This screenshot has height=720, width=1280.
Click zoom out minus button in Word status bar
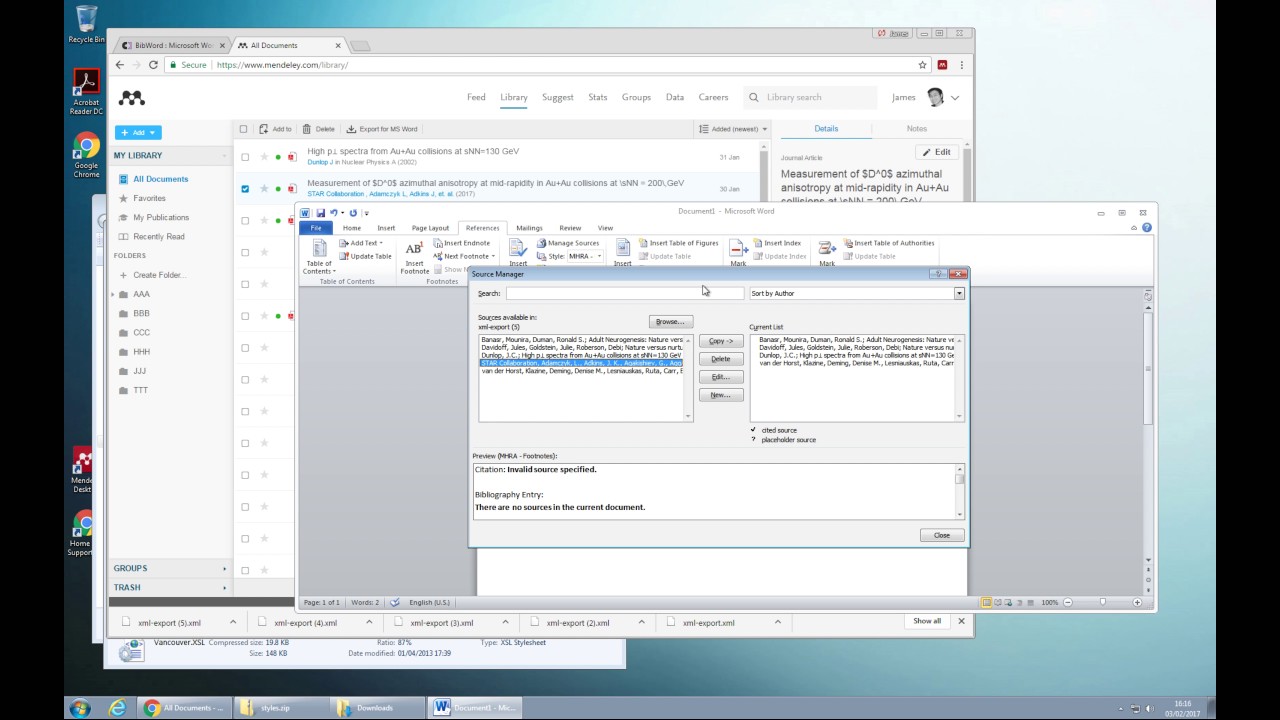[1068, 602]
